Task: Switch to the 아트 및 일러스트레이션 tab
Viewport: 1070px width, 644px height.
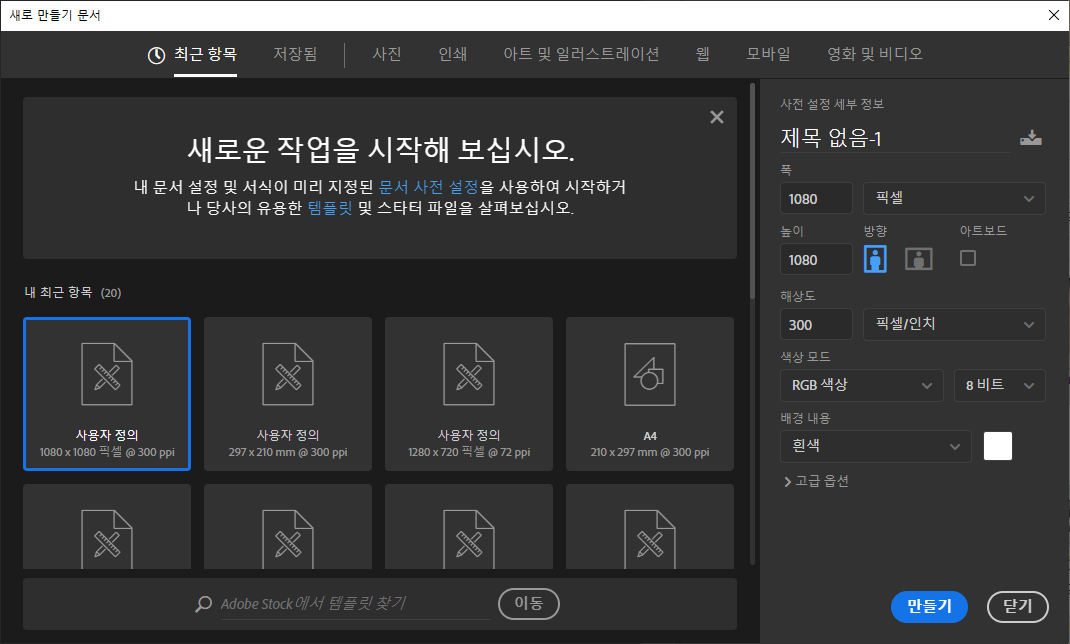Action: 581,54
